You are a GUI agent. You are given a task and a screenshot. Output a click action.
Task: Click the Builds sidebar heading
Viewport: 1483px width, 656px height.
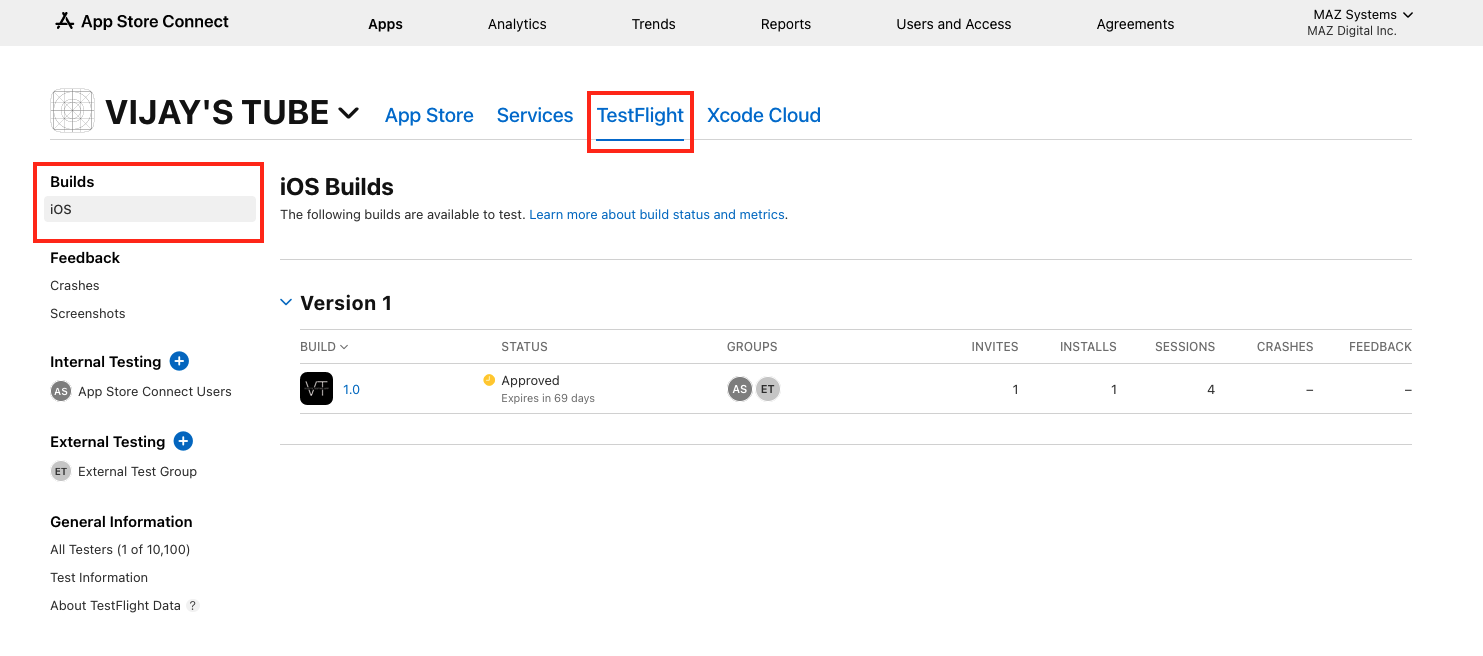(72, 182)
